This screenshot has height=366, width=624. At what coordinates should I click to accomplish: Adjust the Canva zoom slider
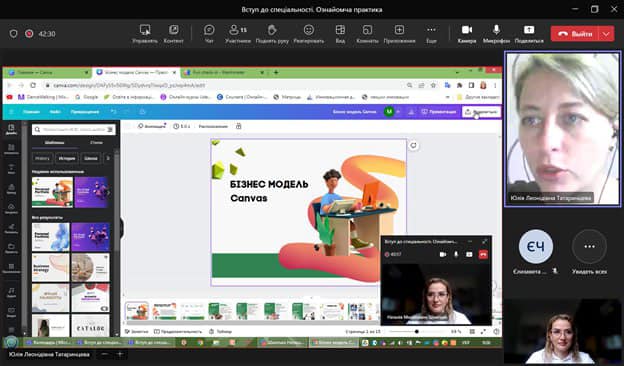[x=417, y=331]
